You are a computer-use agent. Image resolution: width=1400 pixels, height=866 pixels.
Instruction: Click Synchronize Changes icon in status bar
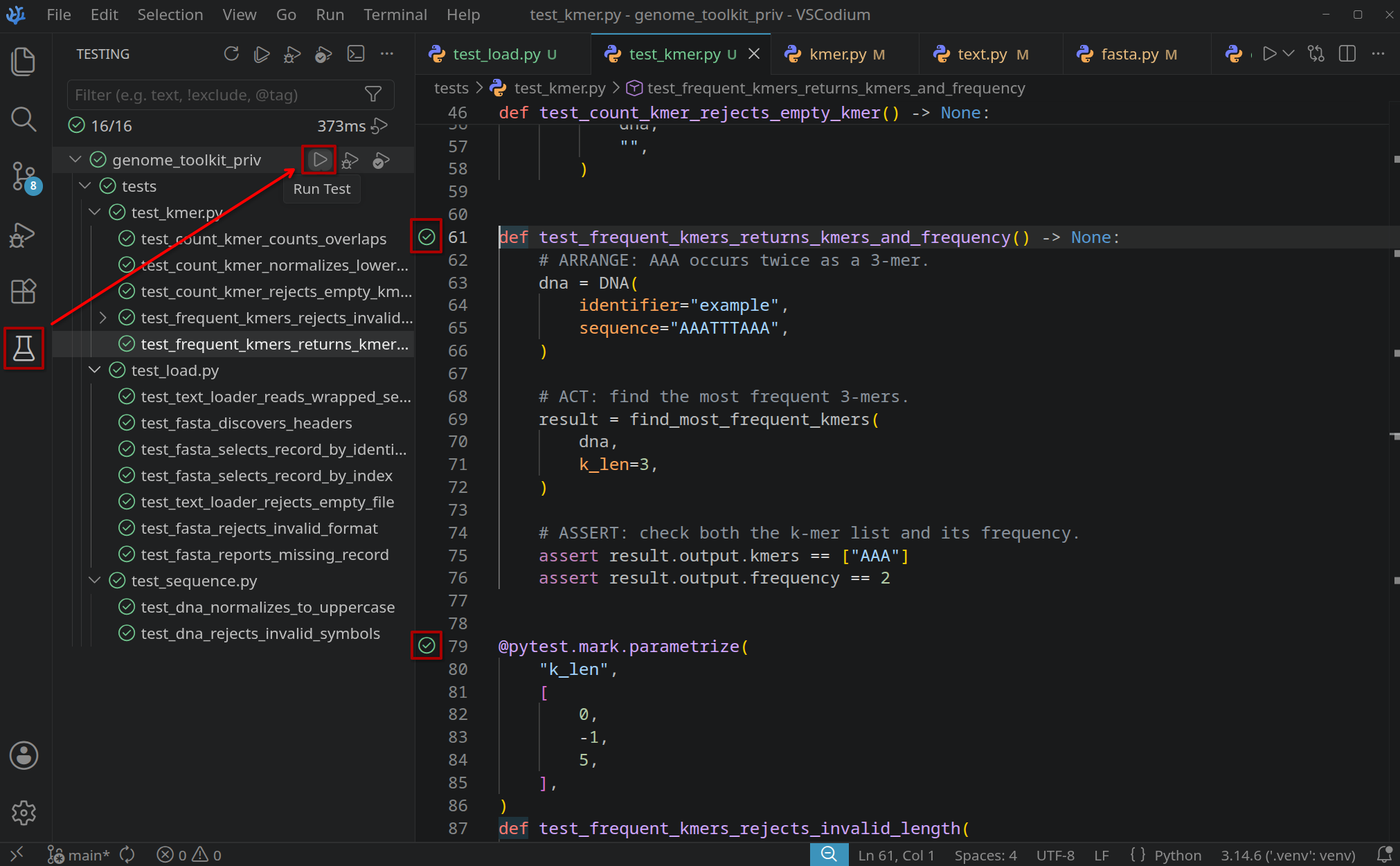[x=127, y=855]
